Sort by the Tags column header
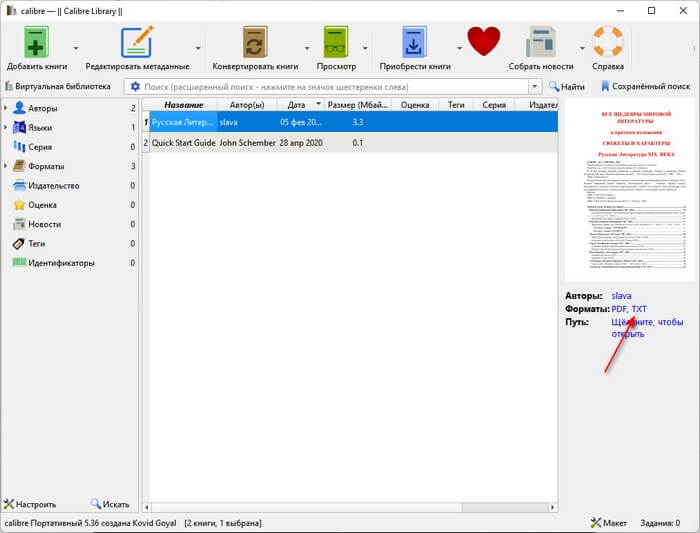 tap(456, 105)
